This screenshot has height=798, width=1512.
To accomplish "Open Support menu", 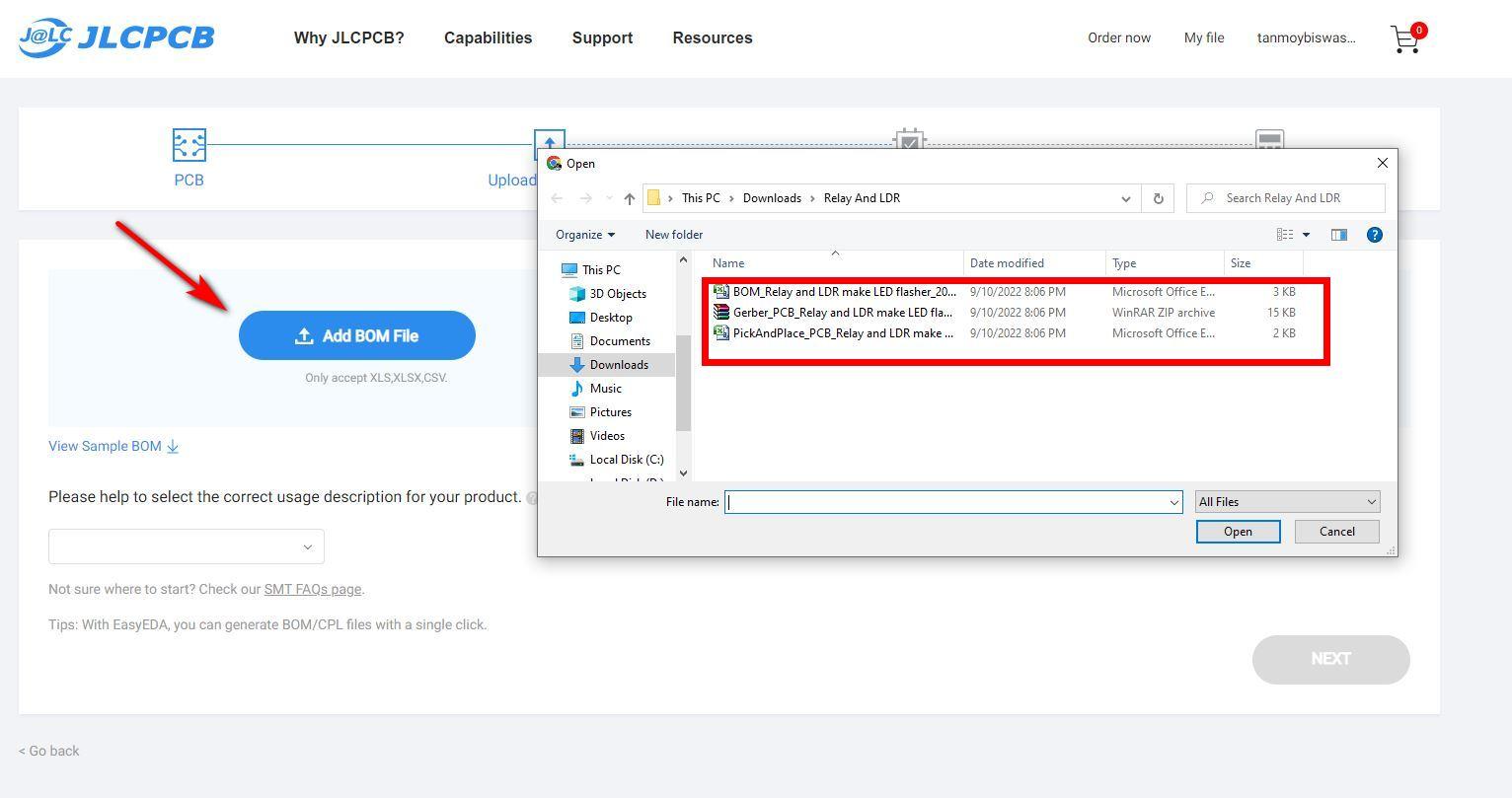I will 602,37.
